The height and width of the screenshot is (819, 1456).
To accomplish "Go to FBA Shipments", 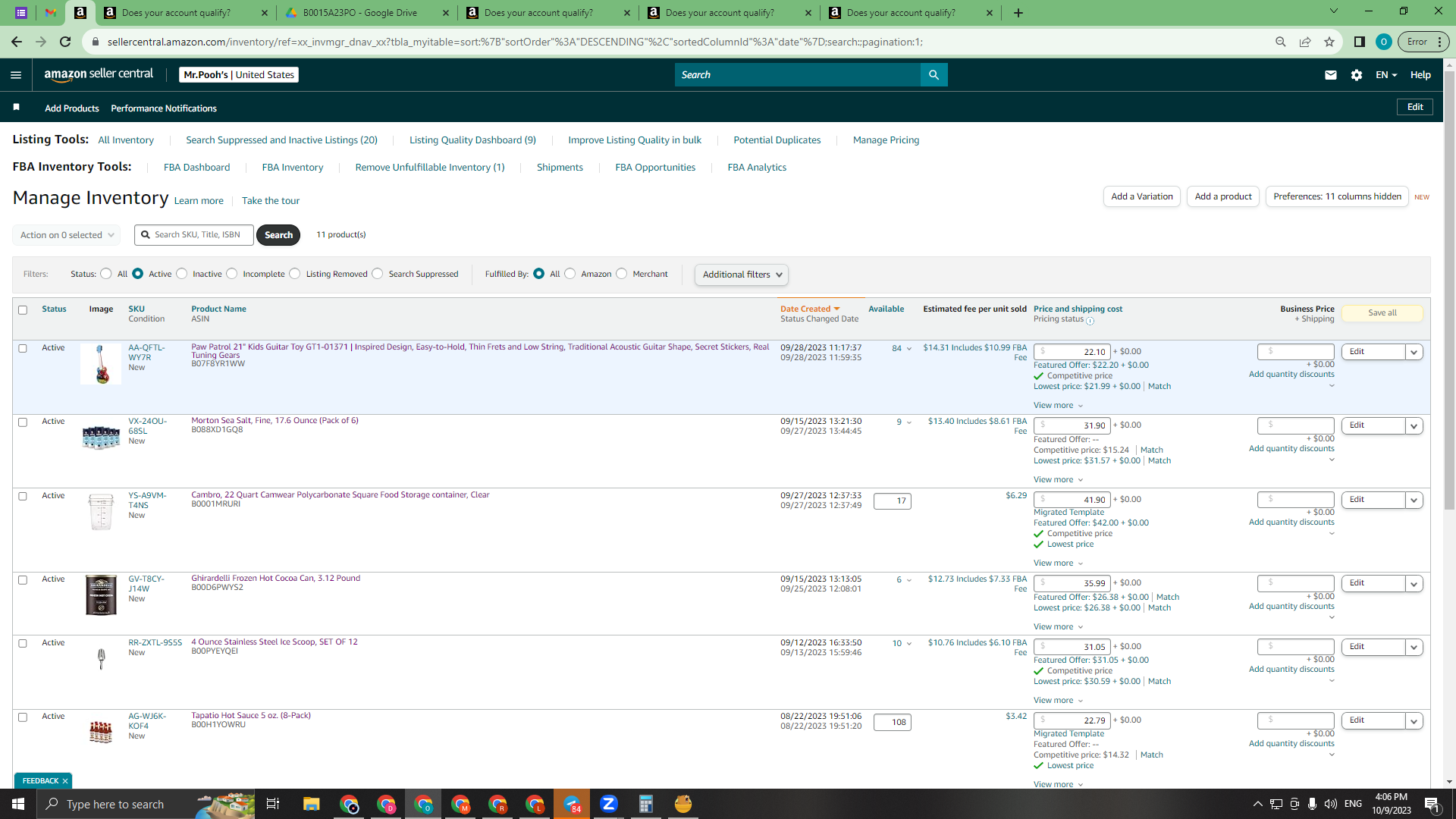I will tap(560, 168).
